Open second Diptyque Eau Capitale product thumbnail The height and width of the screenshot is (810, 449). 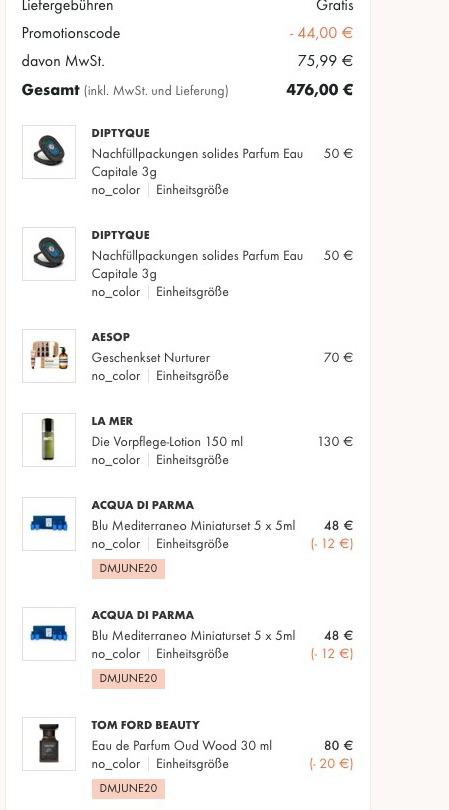[x=49, y=254]
